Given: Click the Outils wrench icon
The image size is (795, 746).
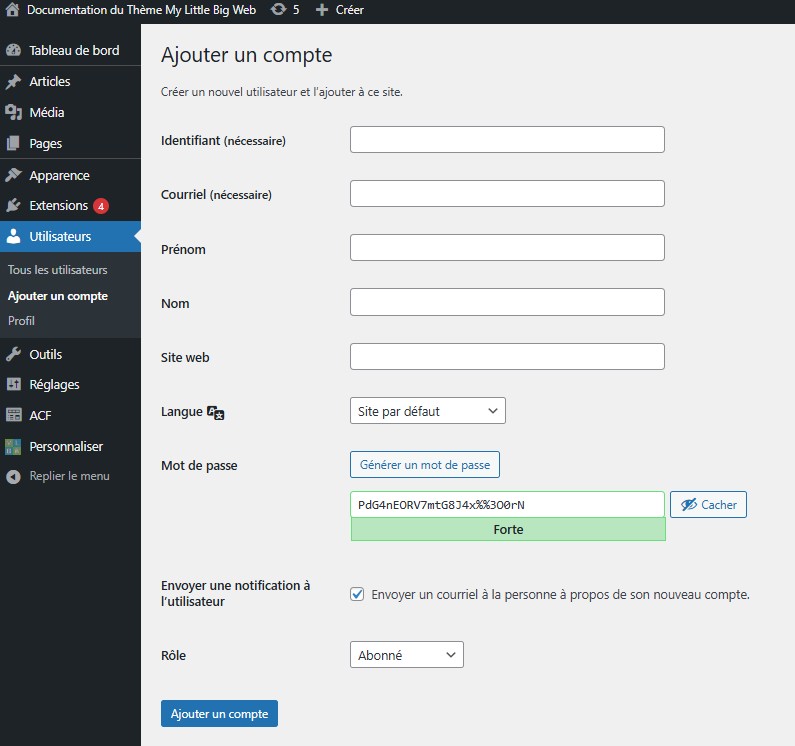Looking at the screenshot, I should tap(13, 355).
